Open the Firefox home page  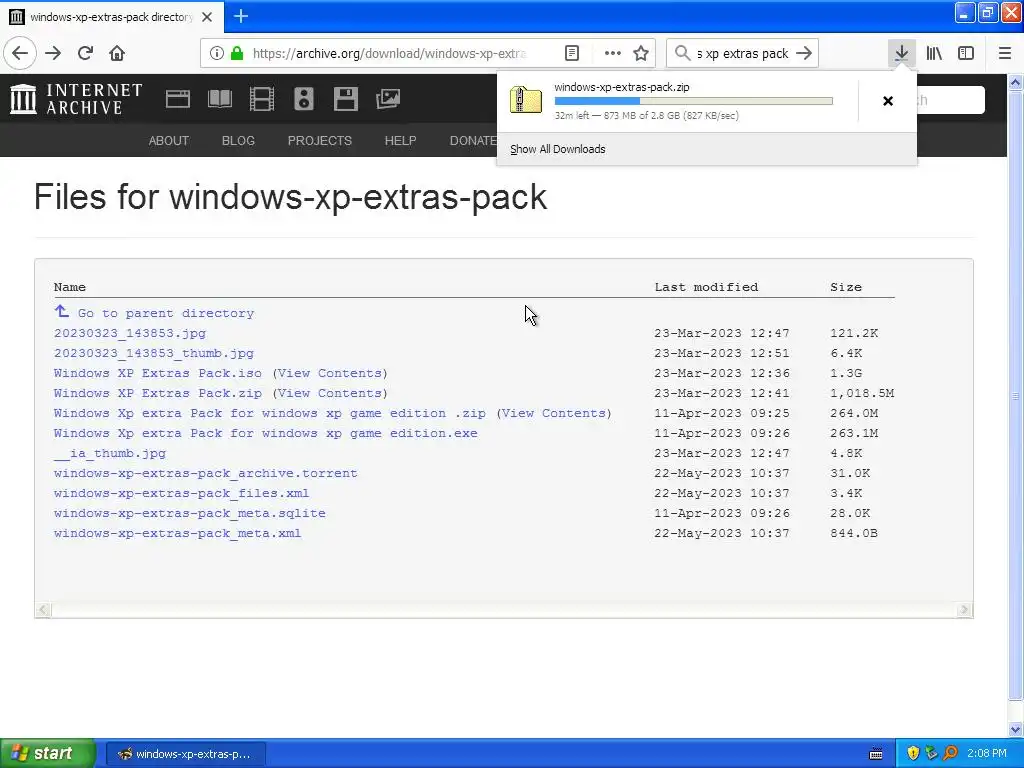pyautogui.click(x=117, y=53)
